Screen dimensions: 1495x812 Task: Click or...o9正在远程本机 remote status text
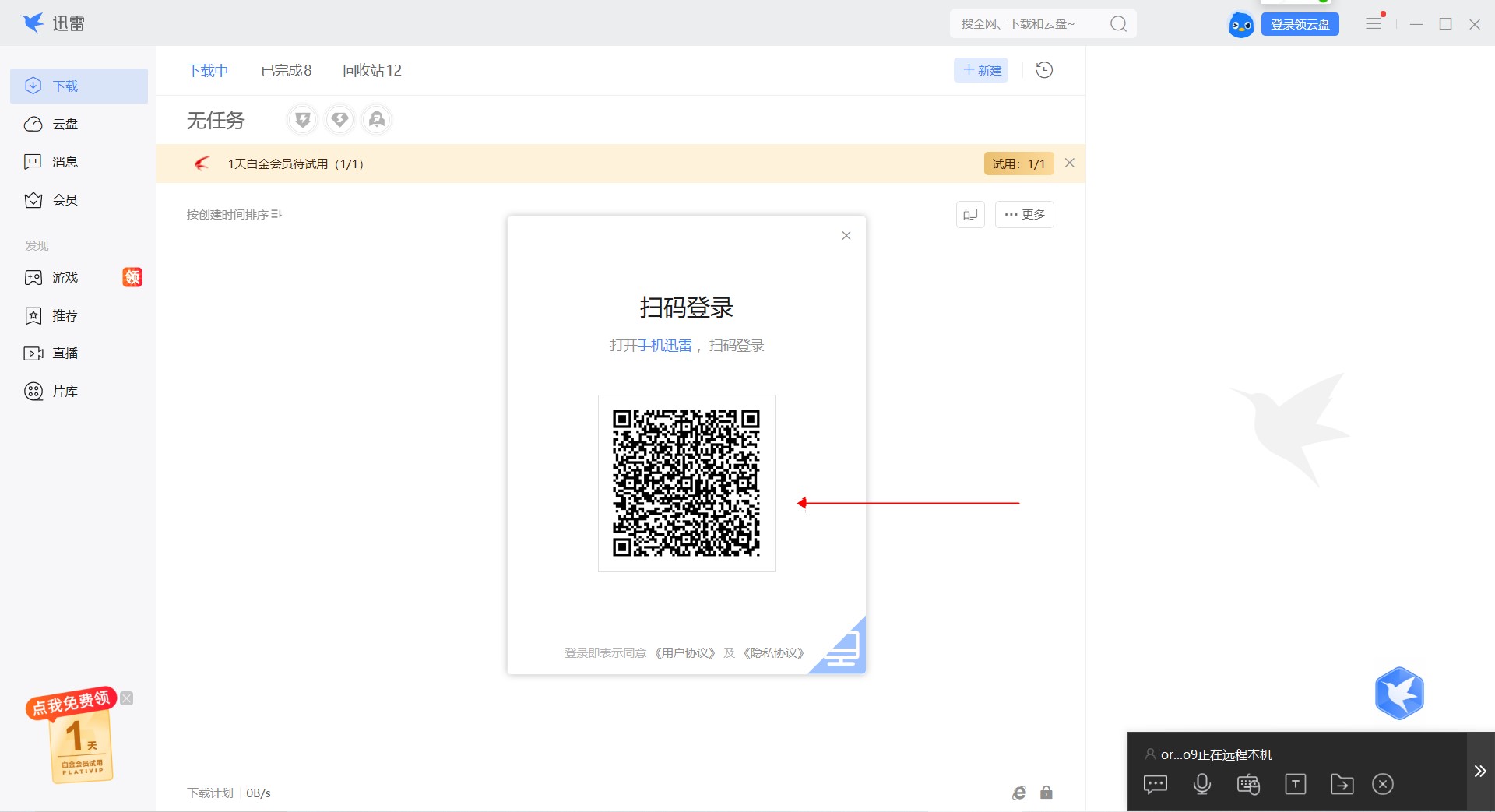click(x=1216, y=754)
